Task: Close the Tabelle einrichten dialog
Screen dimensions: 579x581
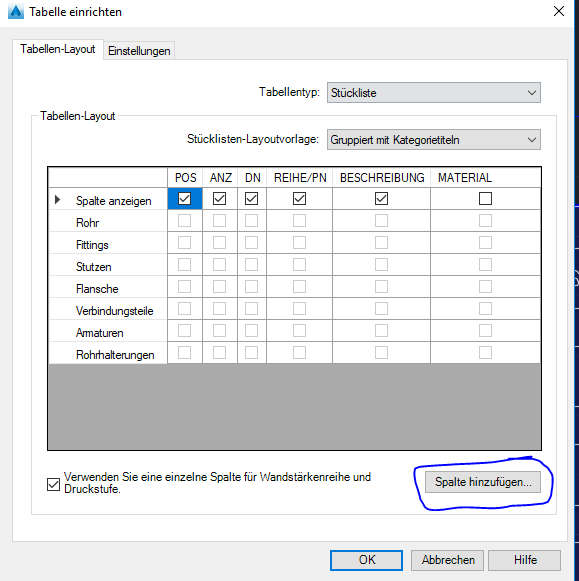Action: point(559,11)
